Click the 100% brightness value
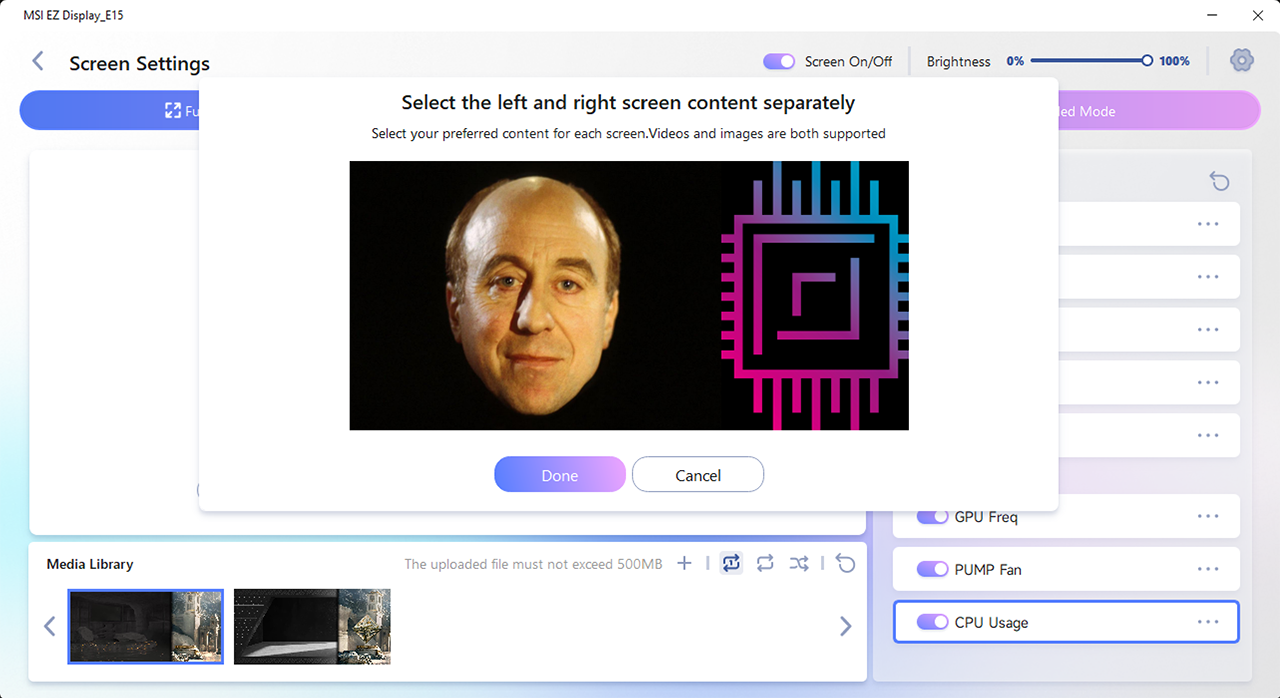 pos(1174,61)
